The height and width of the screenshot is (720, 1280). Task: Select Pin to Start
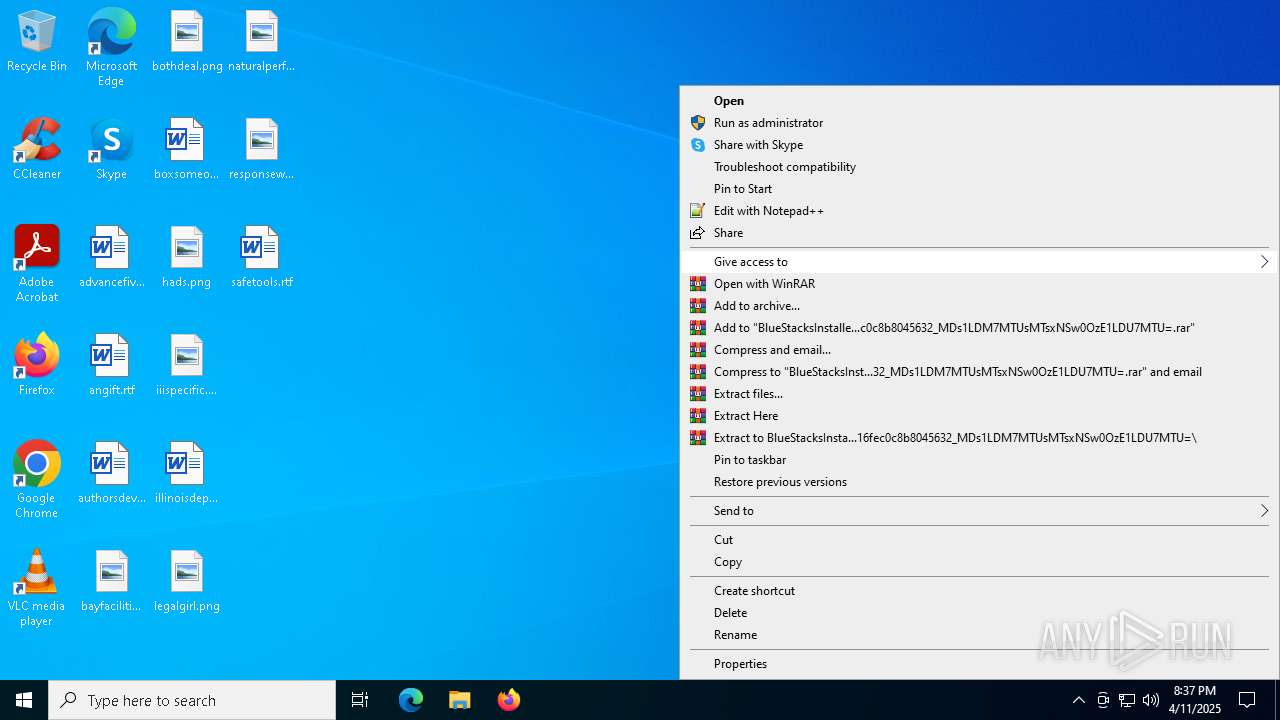pos(979,189)
